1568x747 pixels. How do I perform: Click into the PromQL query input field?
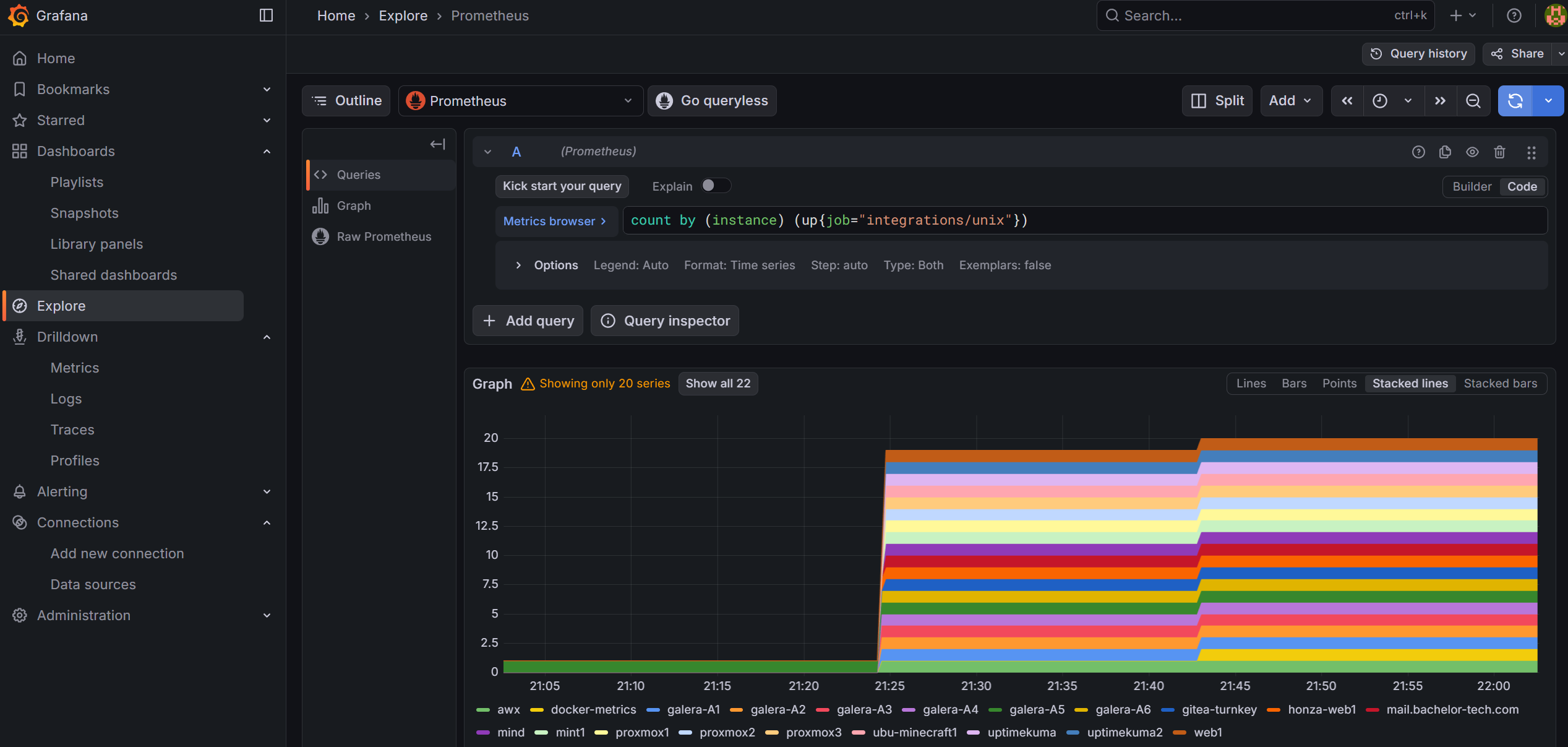point(1082,220)
